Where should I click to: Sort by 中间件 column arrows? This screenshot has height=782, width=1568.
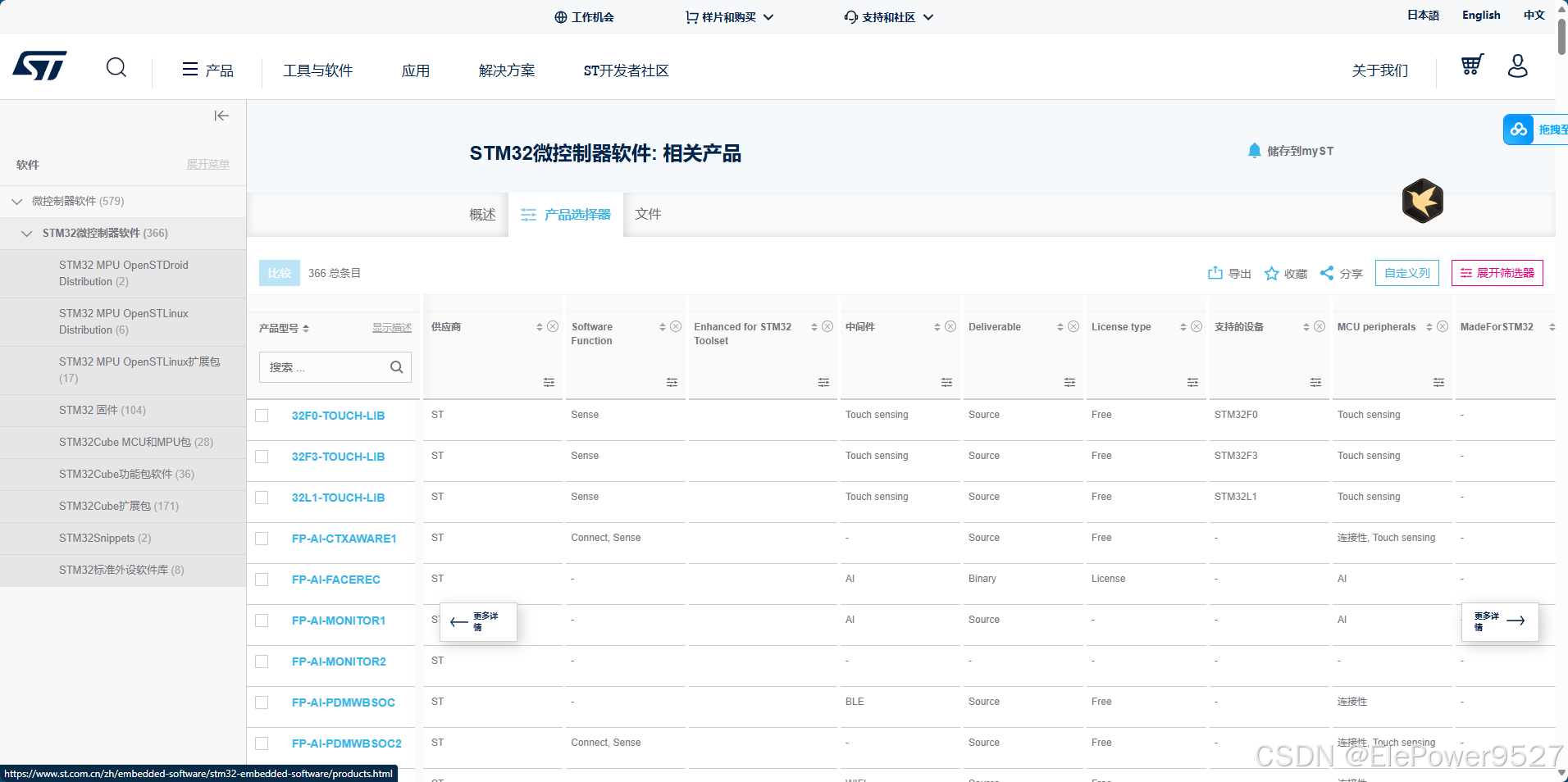(x=937, y=327)
